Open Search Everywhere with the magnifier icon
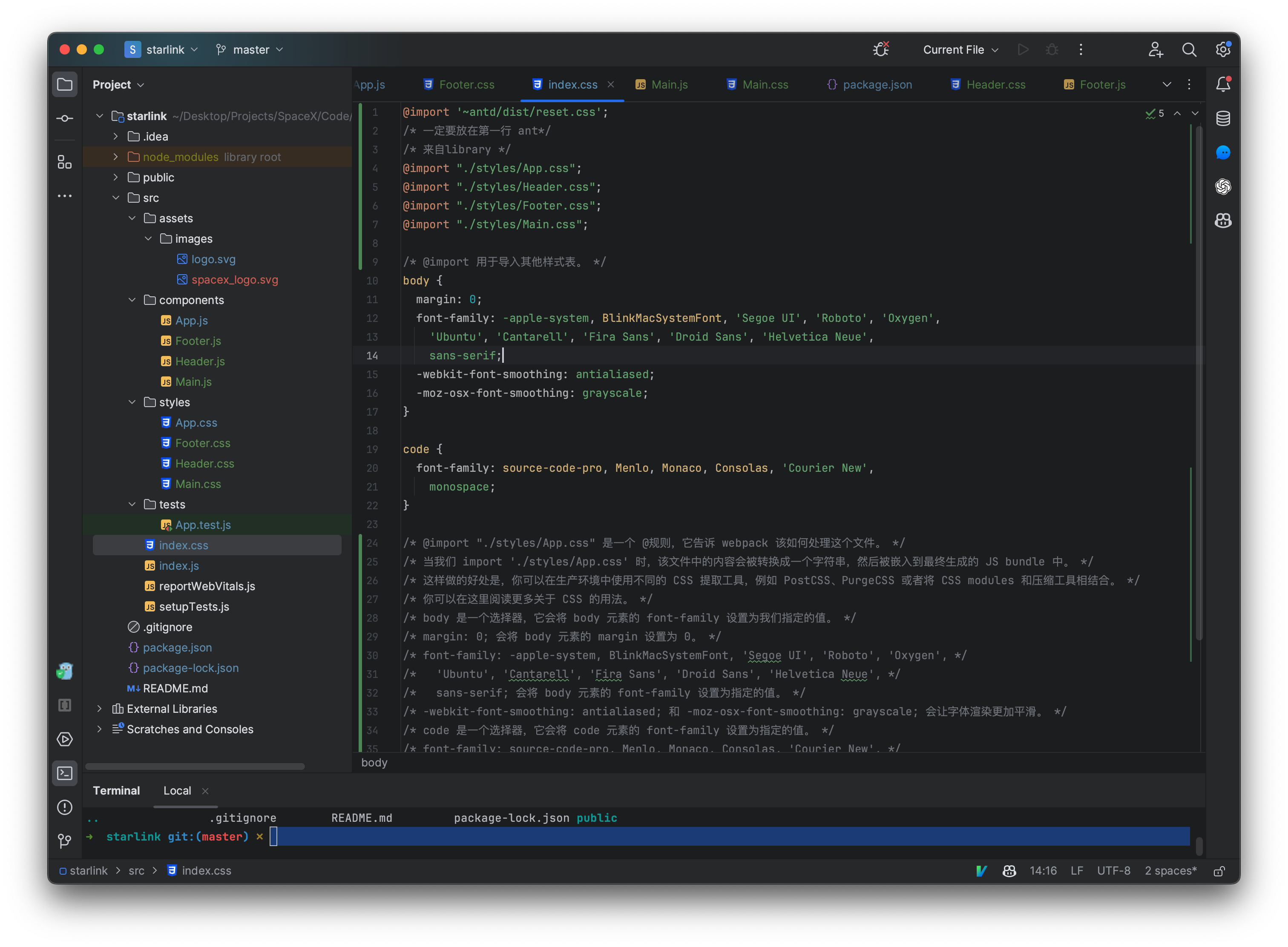This screenshot has width=1288, height=947. click(x=1189, y=50)
